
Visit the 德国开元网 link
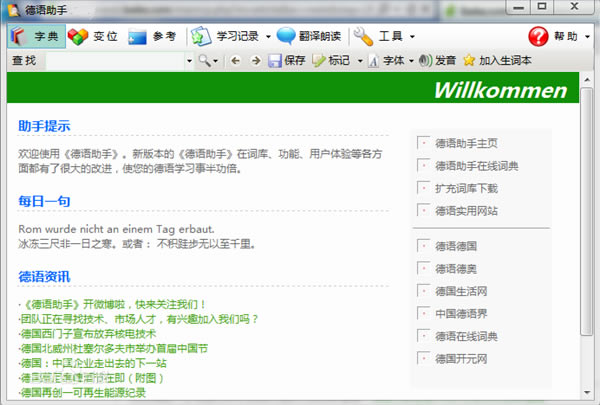pos(461,359)
